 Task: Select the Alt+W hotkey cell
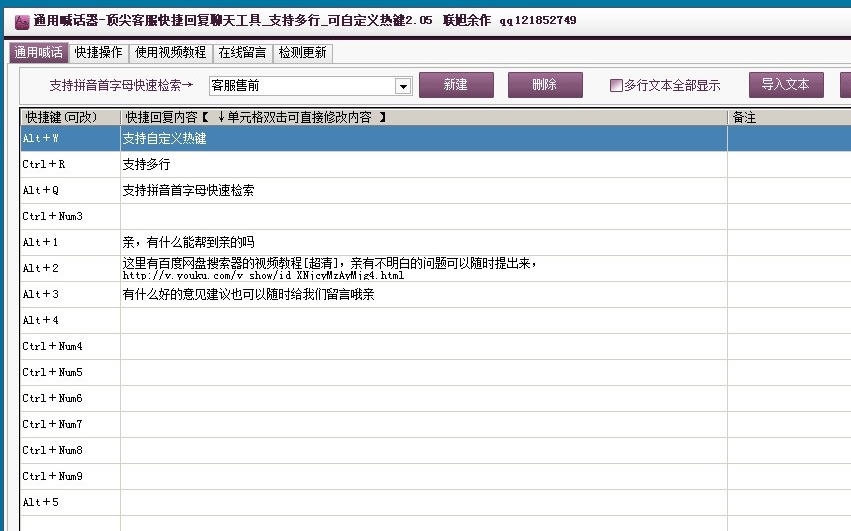tap(70, 138)
